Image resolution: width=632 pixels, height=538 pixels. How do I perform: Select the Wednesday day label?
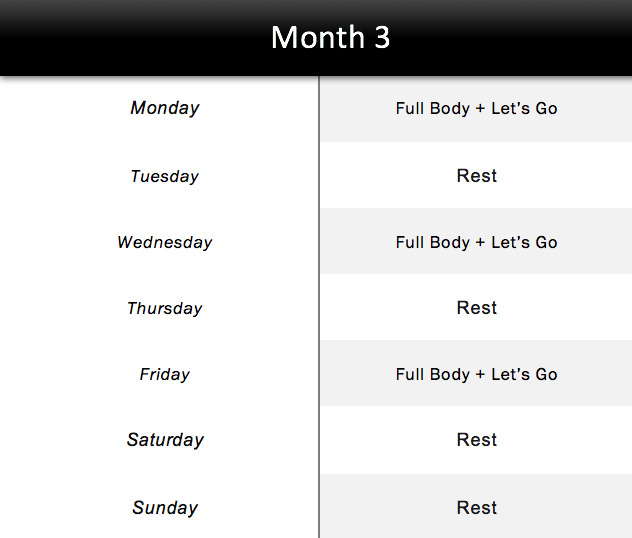click(165, 242)
